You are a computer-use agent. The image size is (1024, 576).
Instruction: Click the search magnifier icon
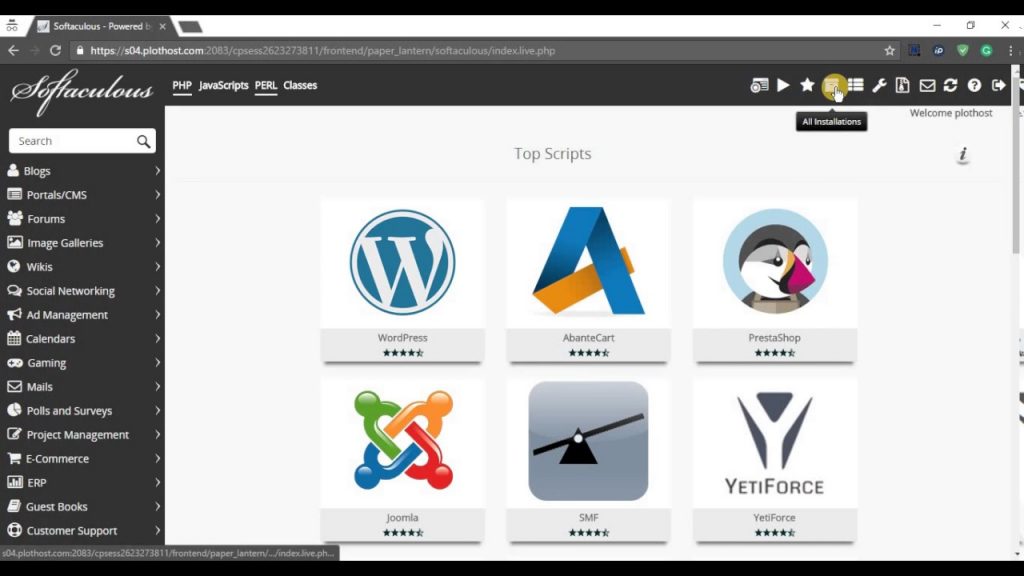143,141
